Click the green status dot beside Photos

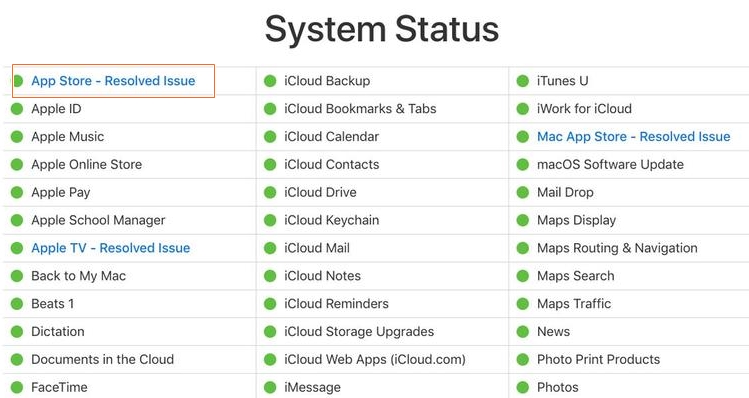point(523,387)
